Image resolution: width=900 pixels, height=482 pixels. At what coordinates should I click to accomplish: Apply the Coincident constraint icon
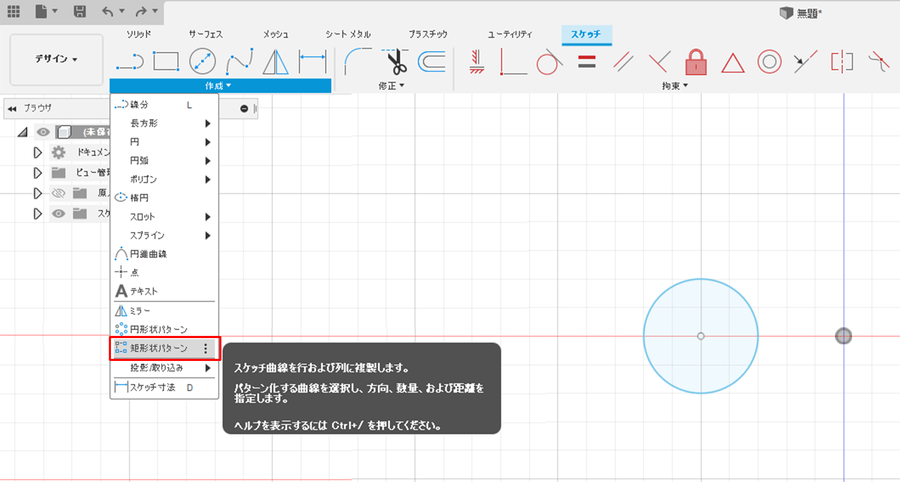pyautogui.click(x=513, y=61)
